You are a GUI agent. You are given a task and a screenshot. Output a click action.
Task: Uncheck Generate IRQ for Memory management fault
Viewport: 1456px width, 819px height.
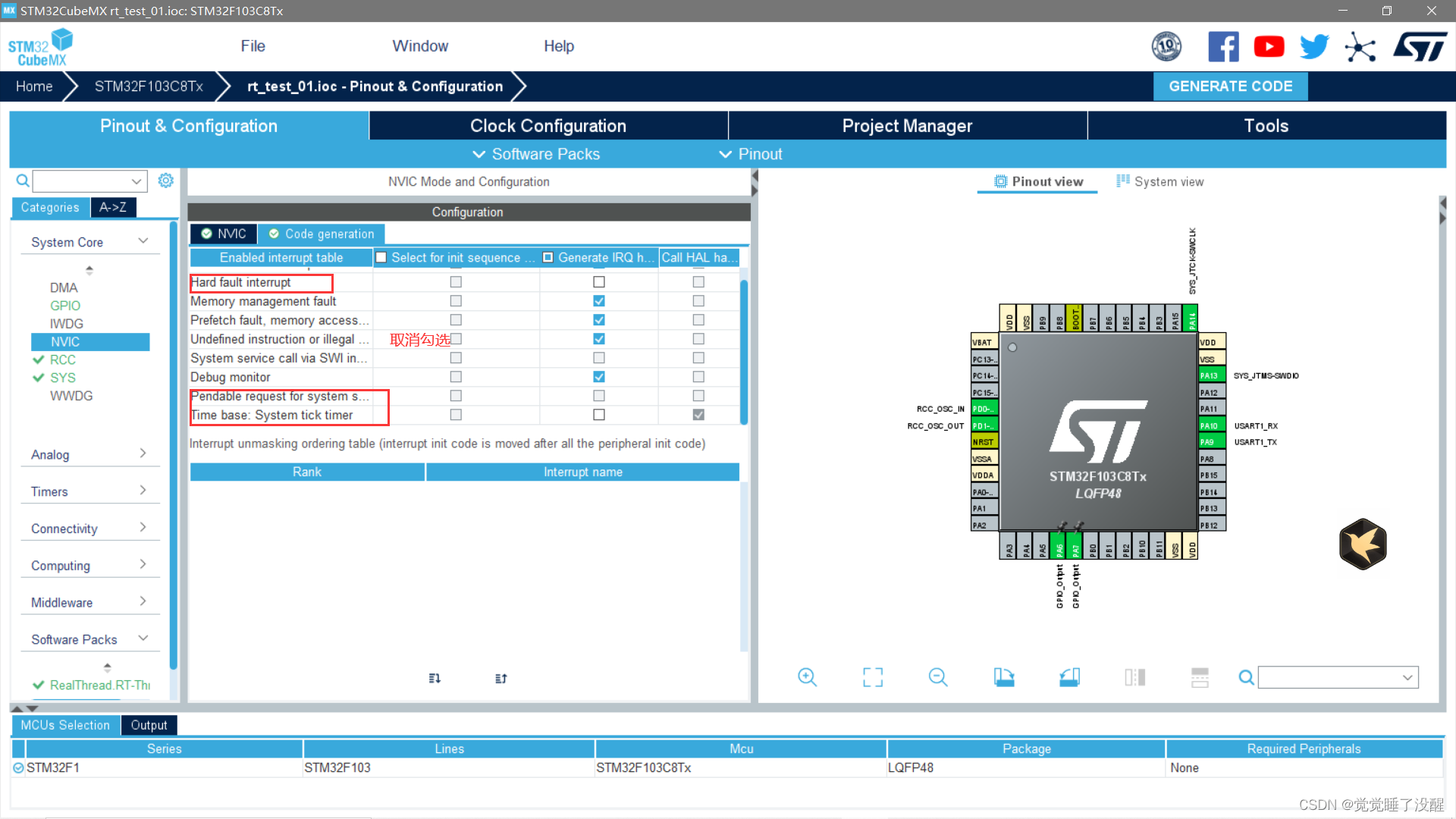[x=599, y=301]
